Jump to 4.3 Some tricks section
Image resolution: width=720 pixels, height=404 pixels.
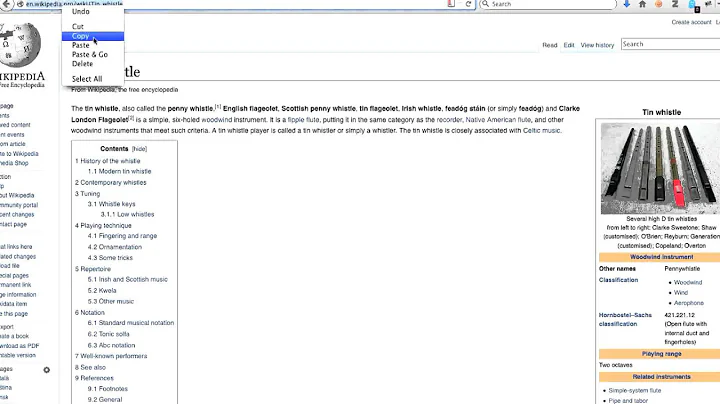pos(110,258)
